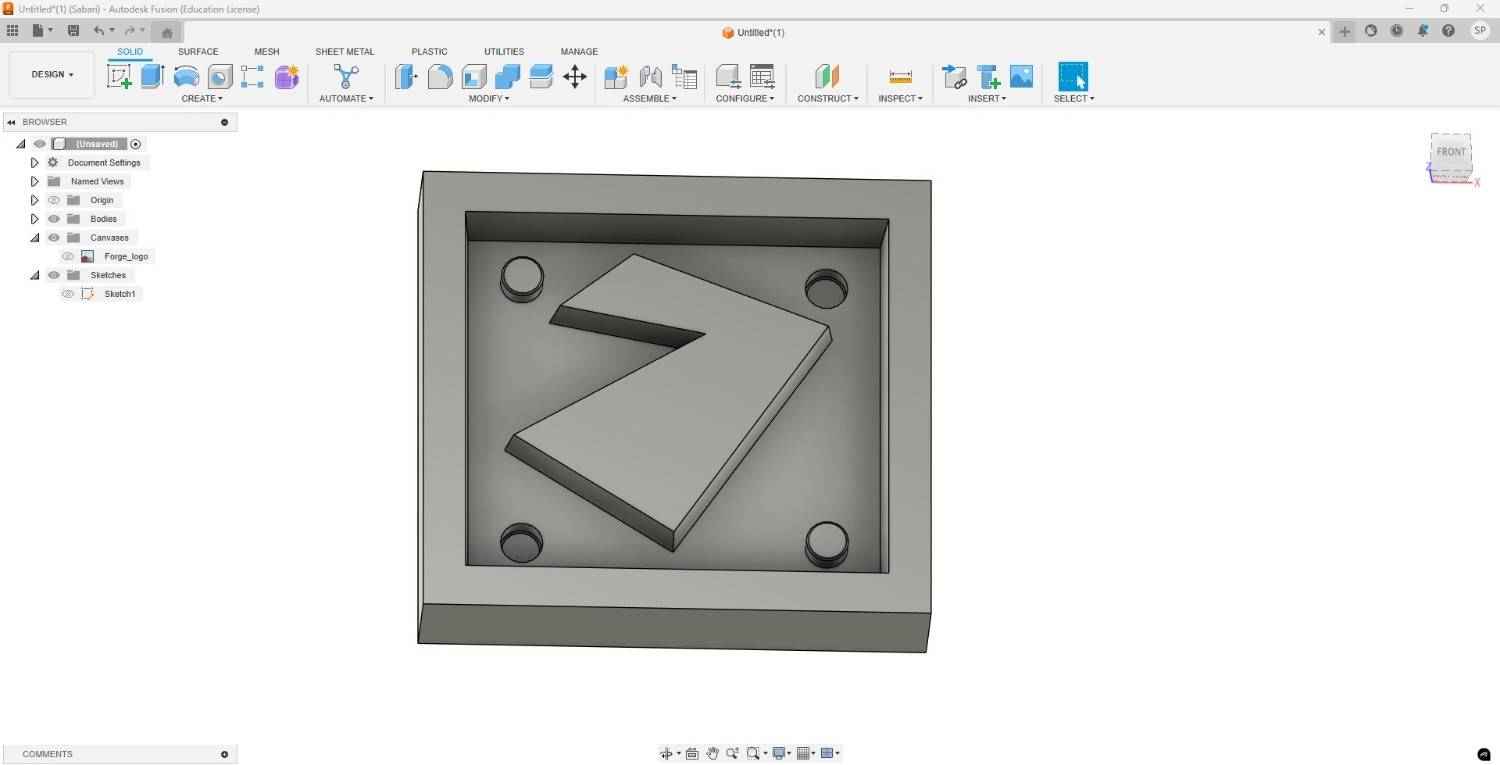Screen dimensions: 1500x765
Task: Select the Measure tool
Action: tap(900, 76)
